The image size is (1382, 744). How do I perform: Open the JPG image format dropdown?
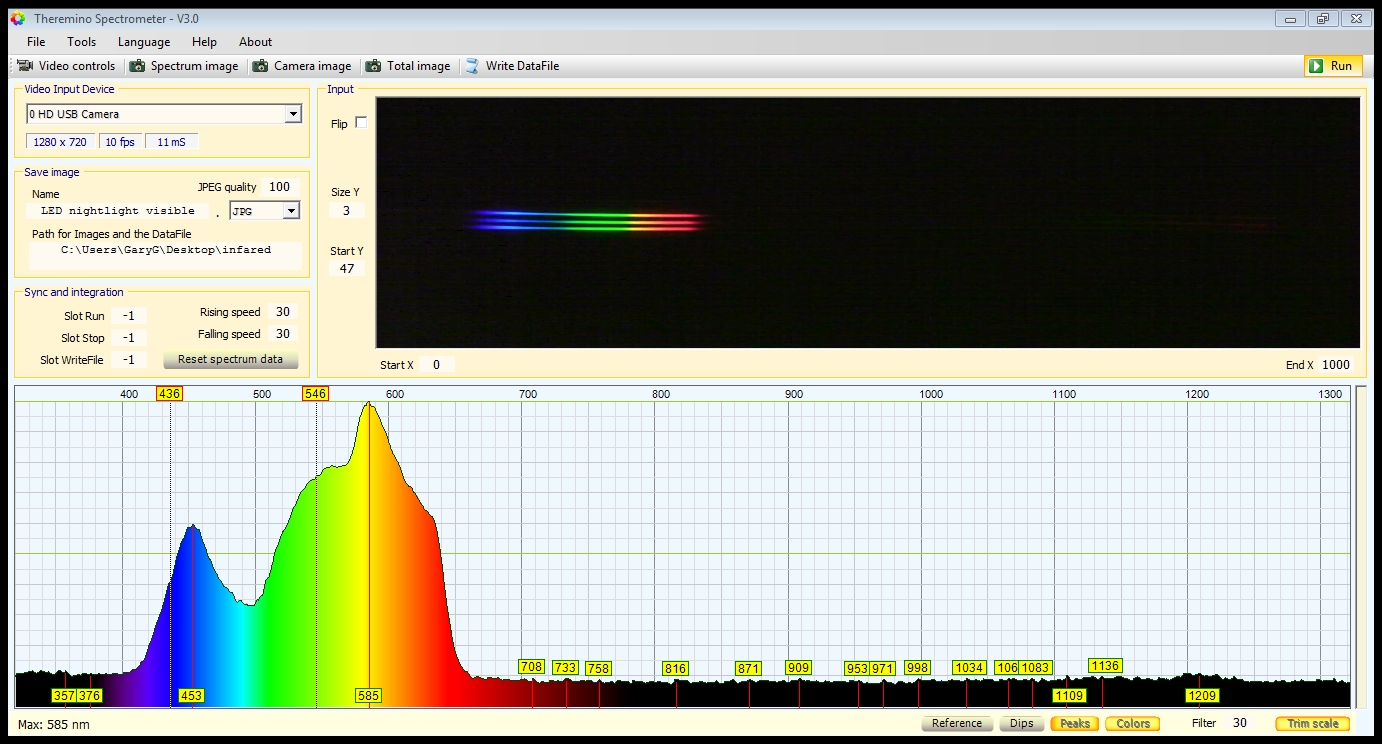tap(291, 211)
